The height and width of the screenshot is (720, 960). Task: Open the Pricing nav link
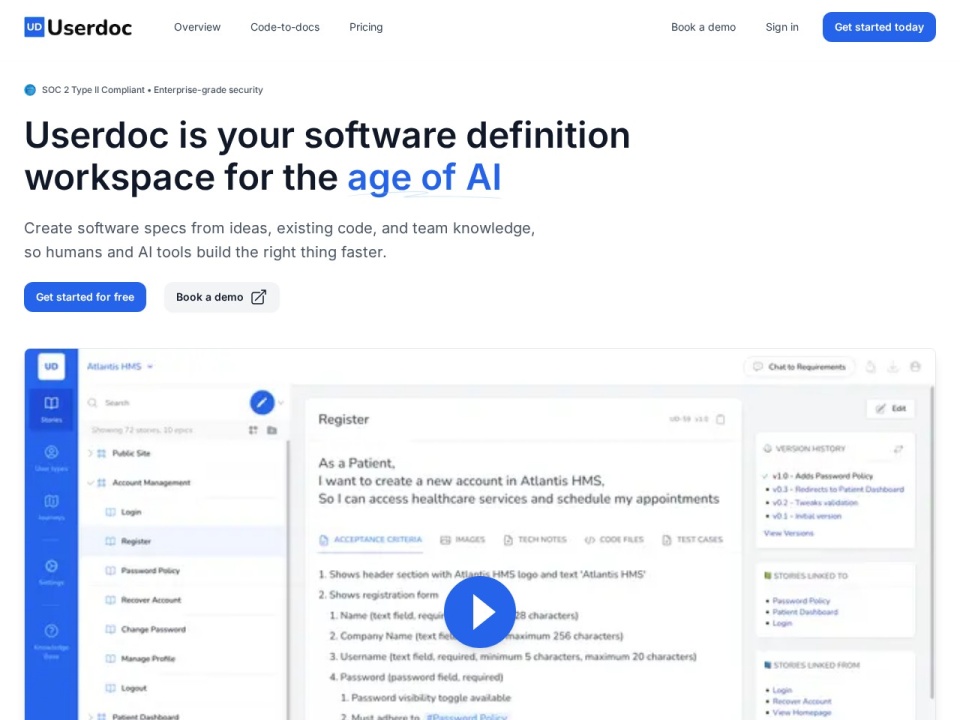(x=366, y=27)
